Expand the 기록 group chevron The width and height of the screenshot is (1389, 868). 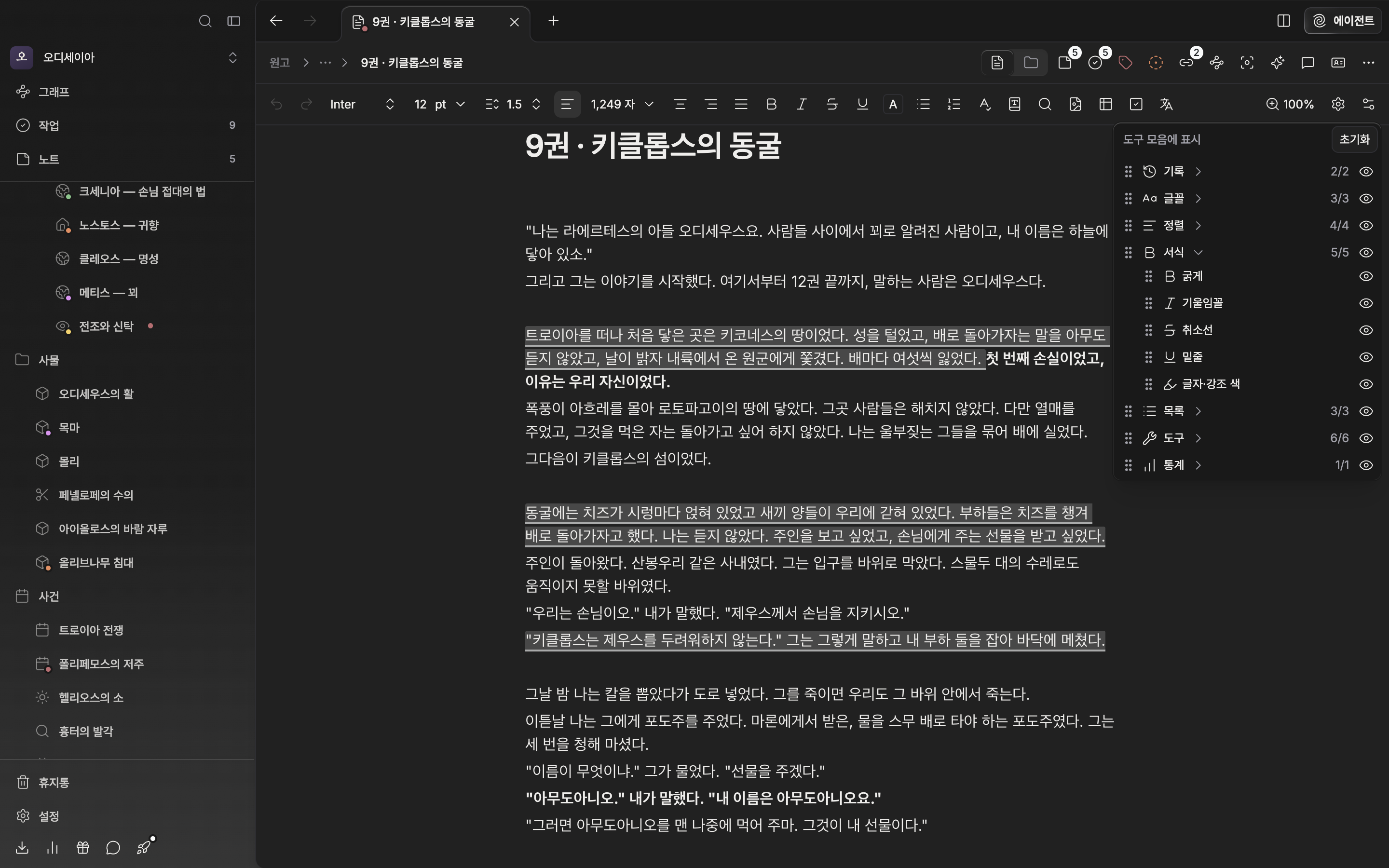(x=1198, y=172)
